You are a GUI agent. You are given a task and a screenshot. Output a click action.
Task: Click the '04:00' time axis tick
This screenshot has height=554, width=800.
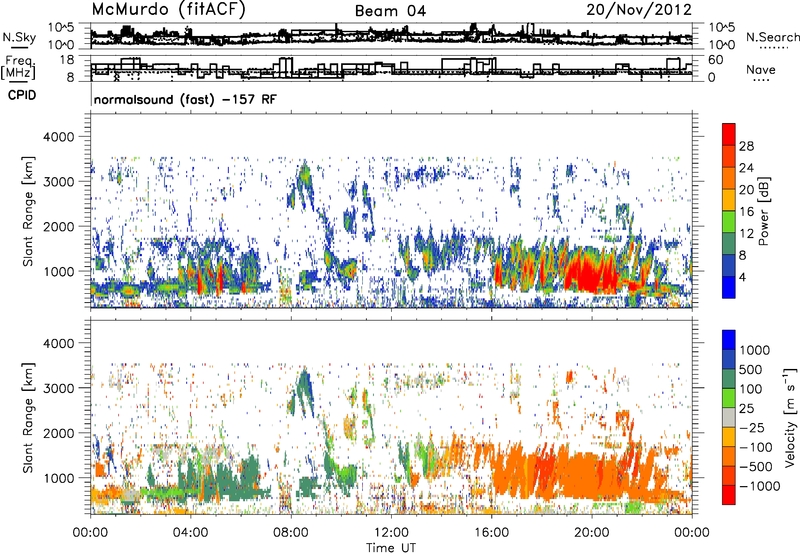pos(190,533)
